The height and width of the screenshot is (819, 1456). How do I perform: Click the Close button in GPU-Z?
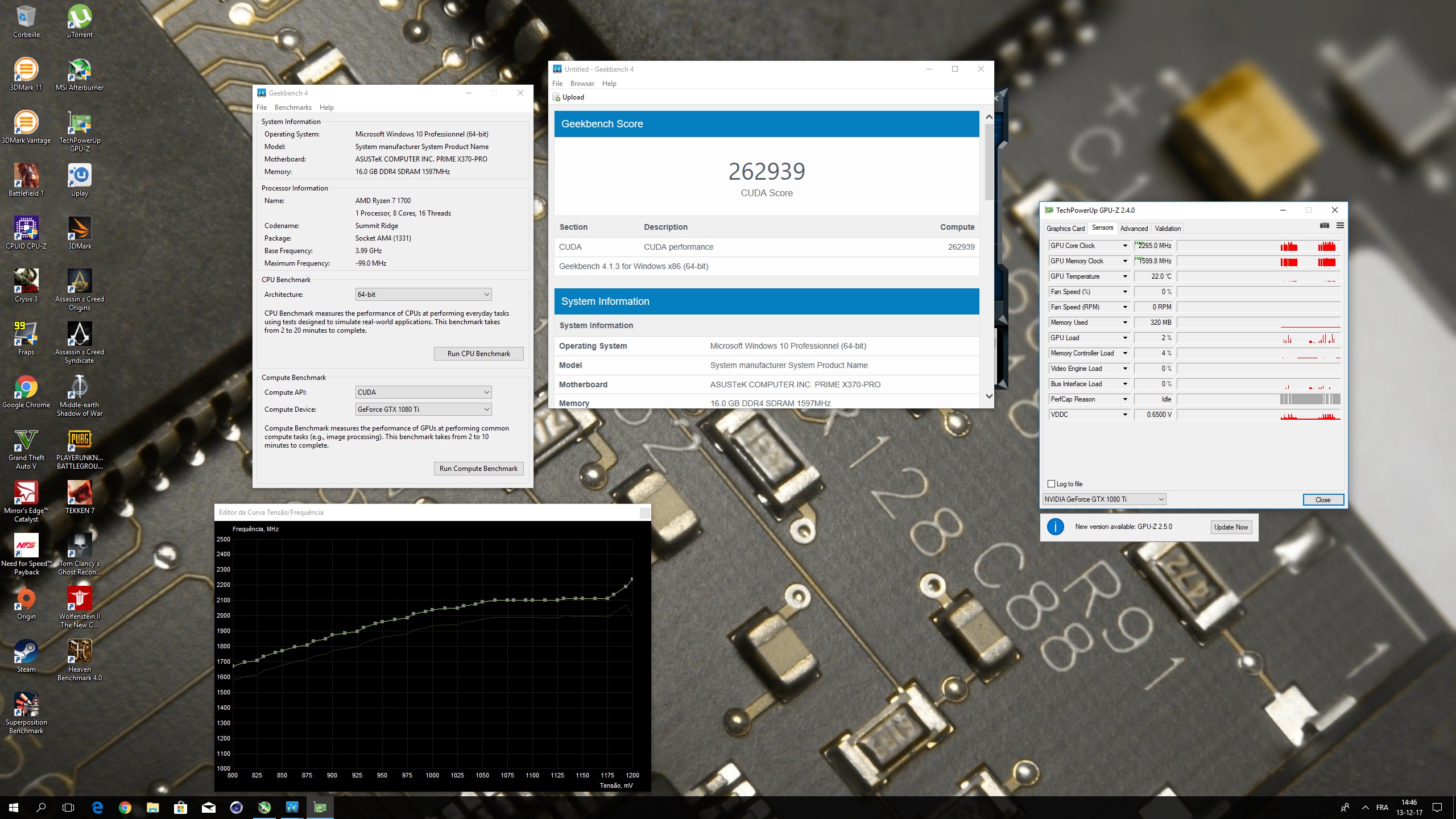click(x=1323, y=500)
